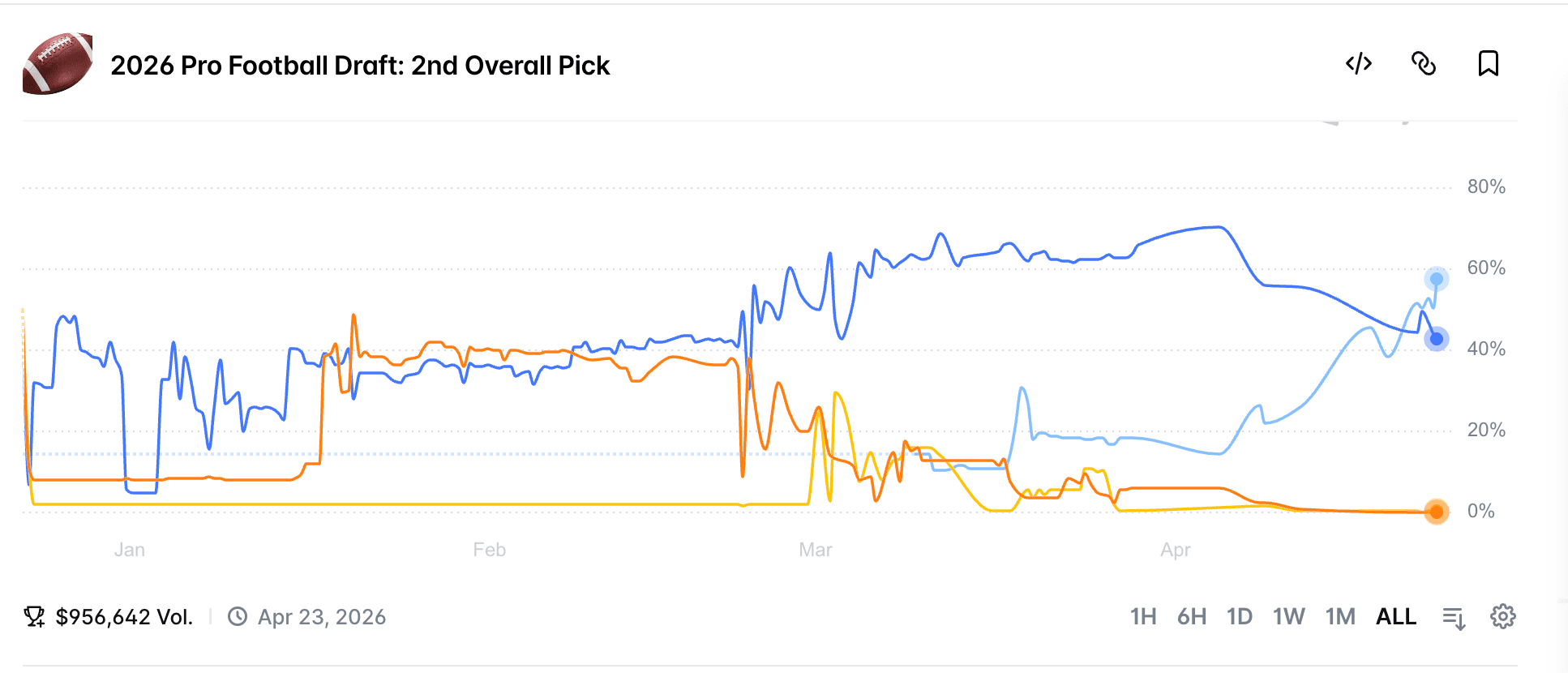Click the trophy volume icon
The width and height of the screenshot is (1568, 673).
(34, 617)
